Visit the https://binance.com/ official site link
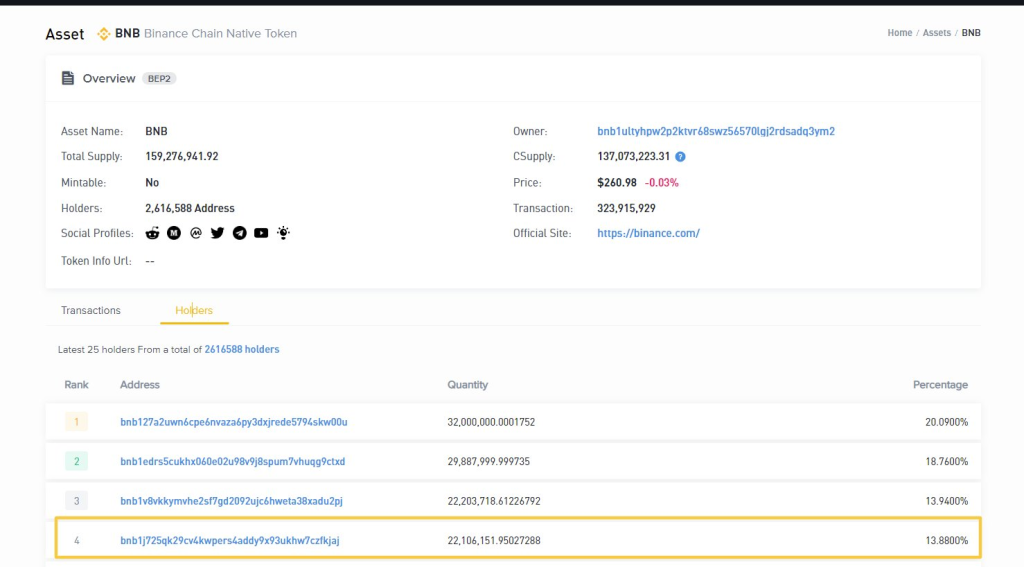This screenshot has width=1024, height=567. (x=648, y=233)
